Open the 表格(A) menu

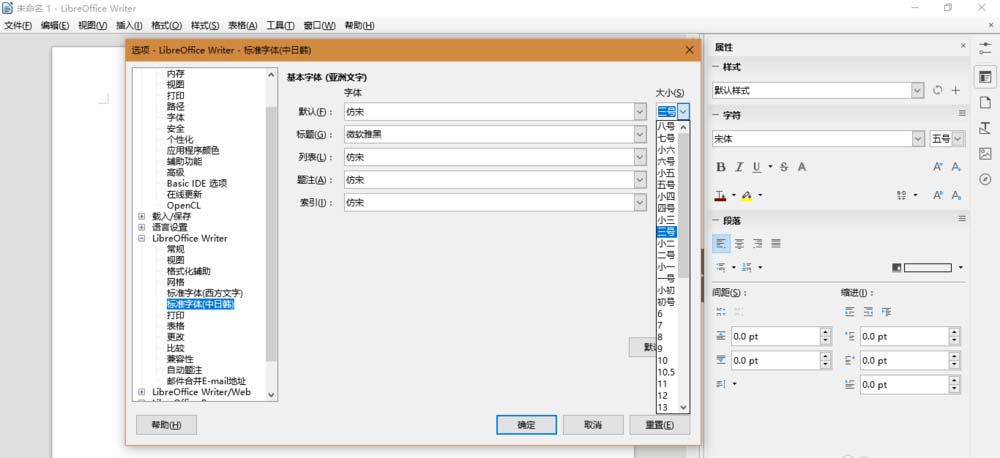click(x=242, y=25)
